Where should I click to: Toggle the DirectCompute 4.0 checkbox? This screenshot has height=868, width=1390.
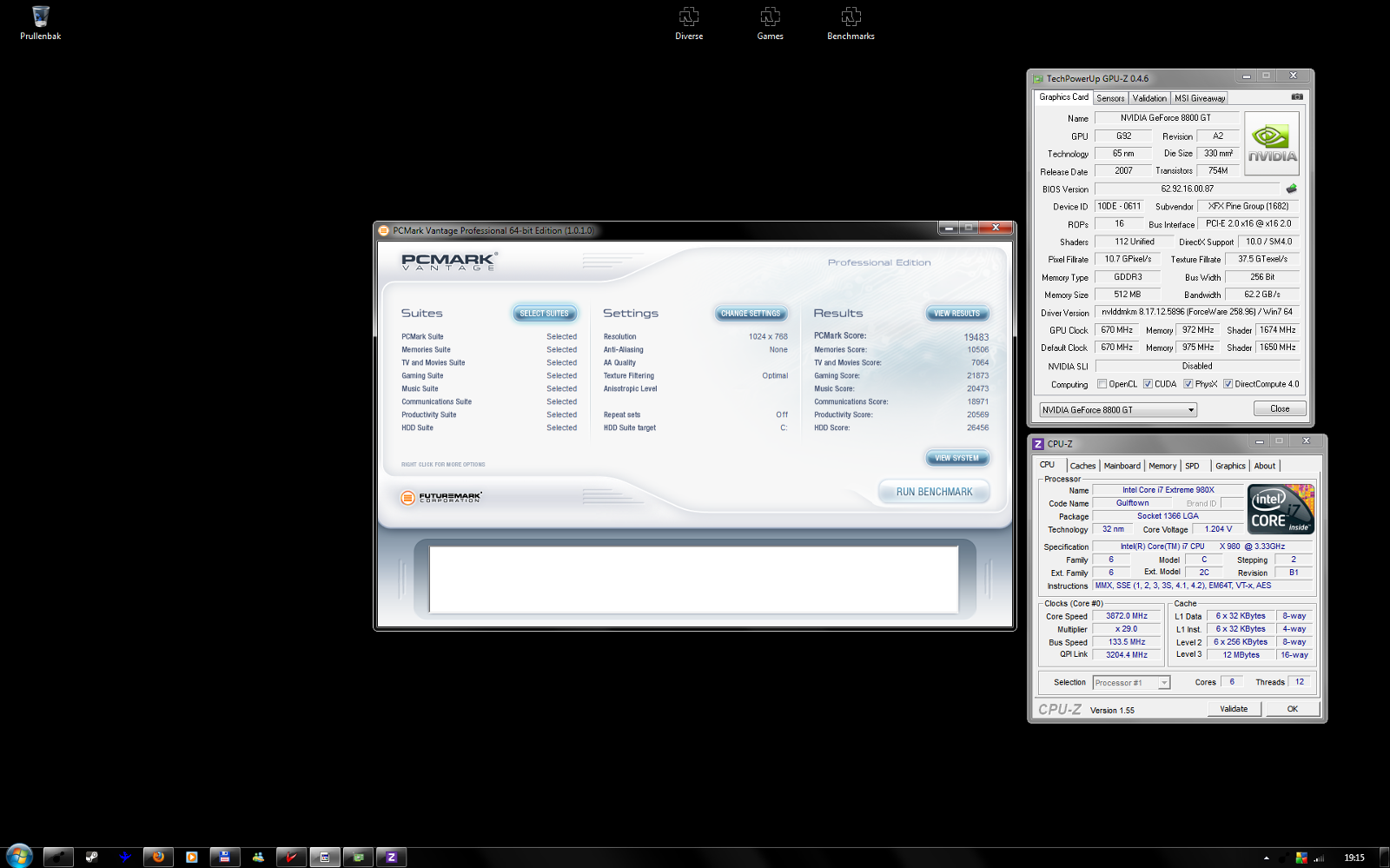(1228, 384)
